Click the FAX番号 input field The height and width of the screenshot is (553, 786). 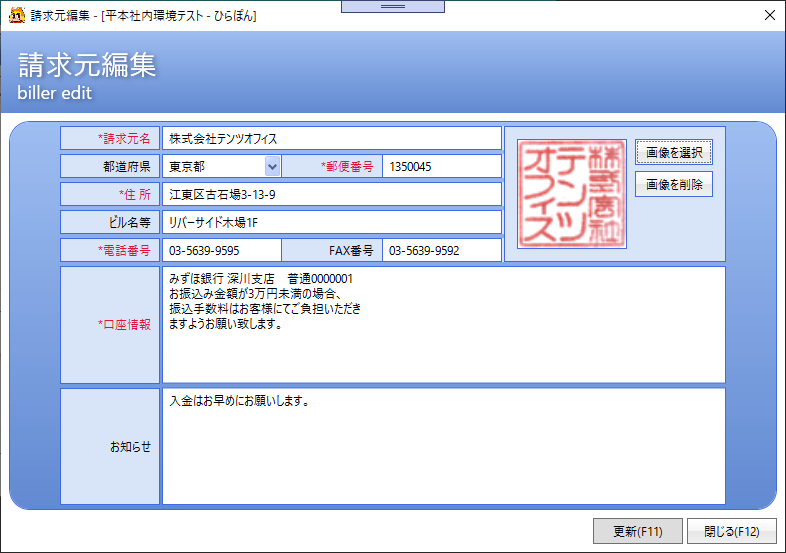[441, 250]
